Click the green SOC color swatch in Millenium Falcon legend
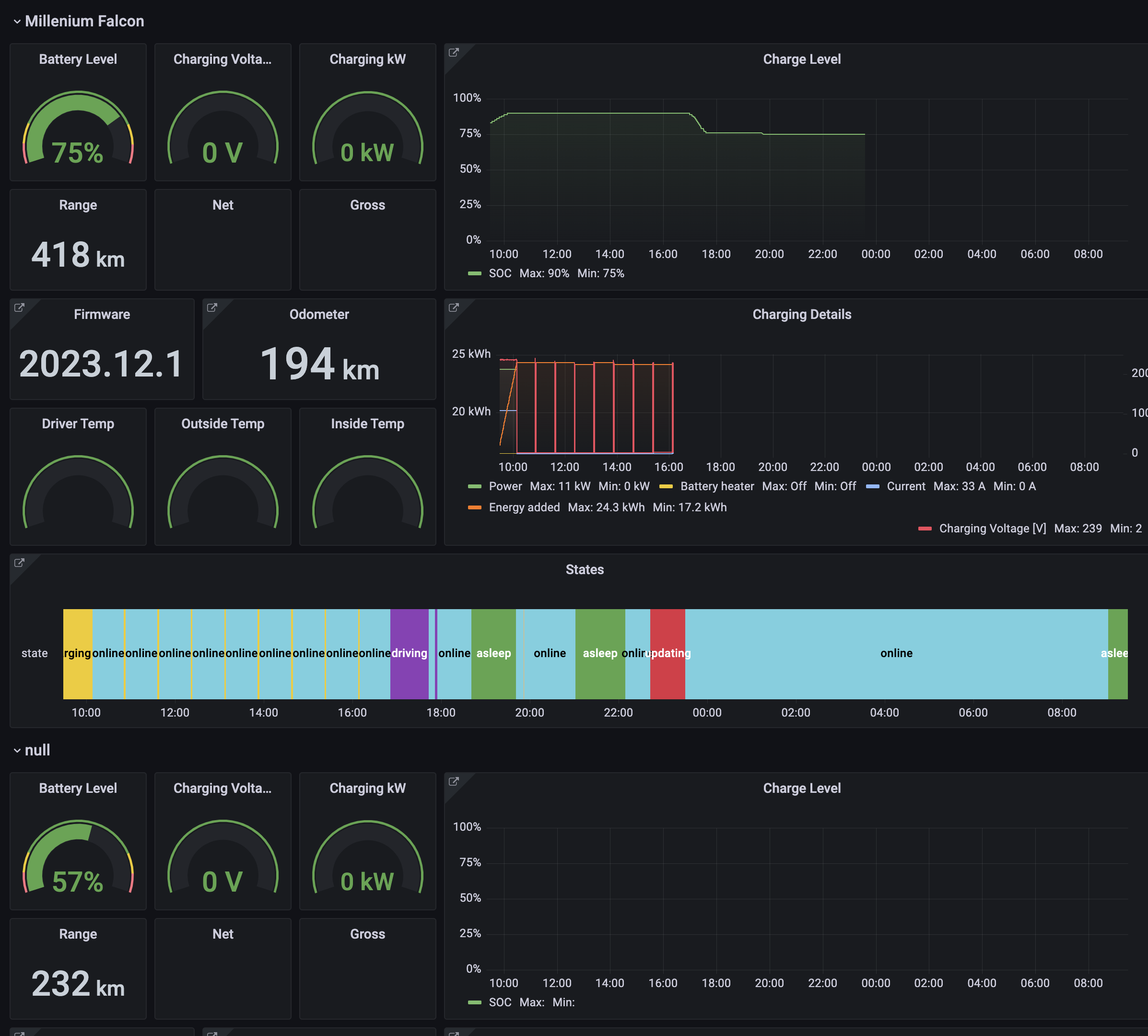This screenshot has width=1148, height=1036. click(475, 274)
